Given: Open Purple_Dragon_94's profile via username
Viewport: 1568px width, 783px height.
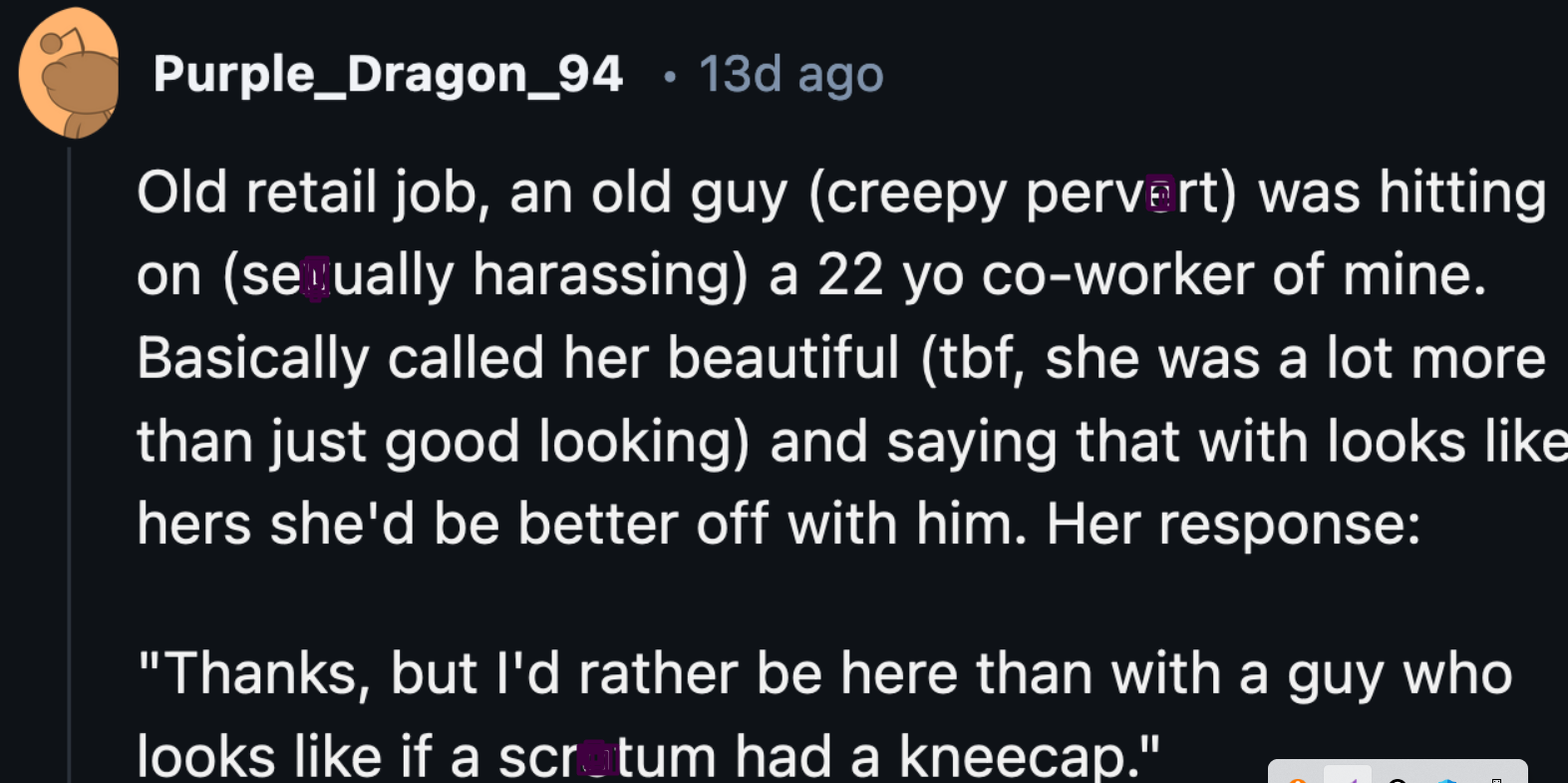Looking at the screenshot, I should [389, 74].
